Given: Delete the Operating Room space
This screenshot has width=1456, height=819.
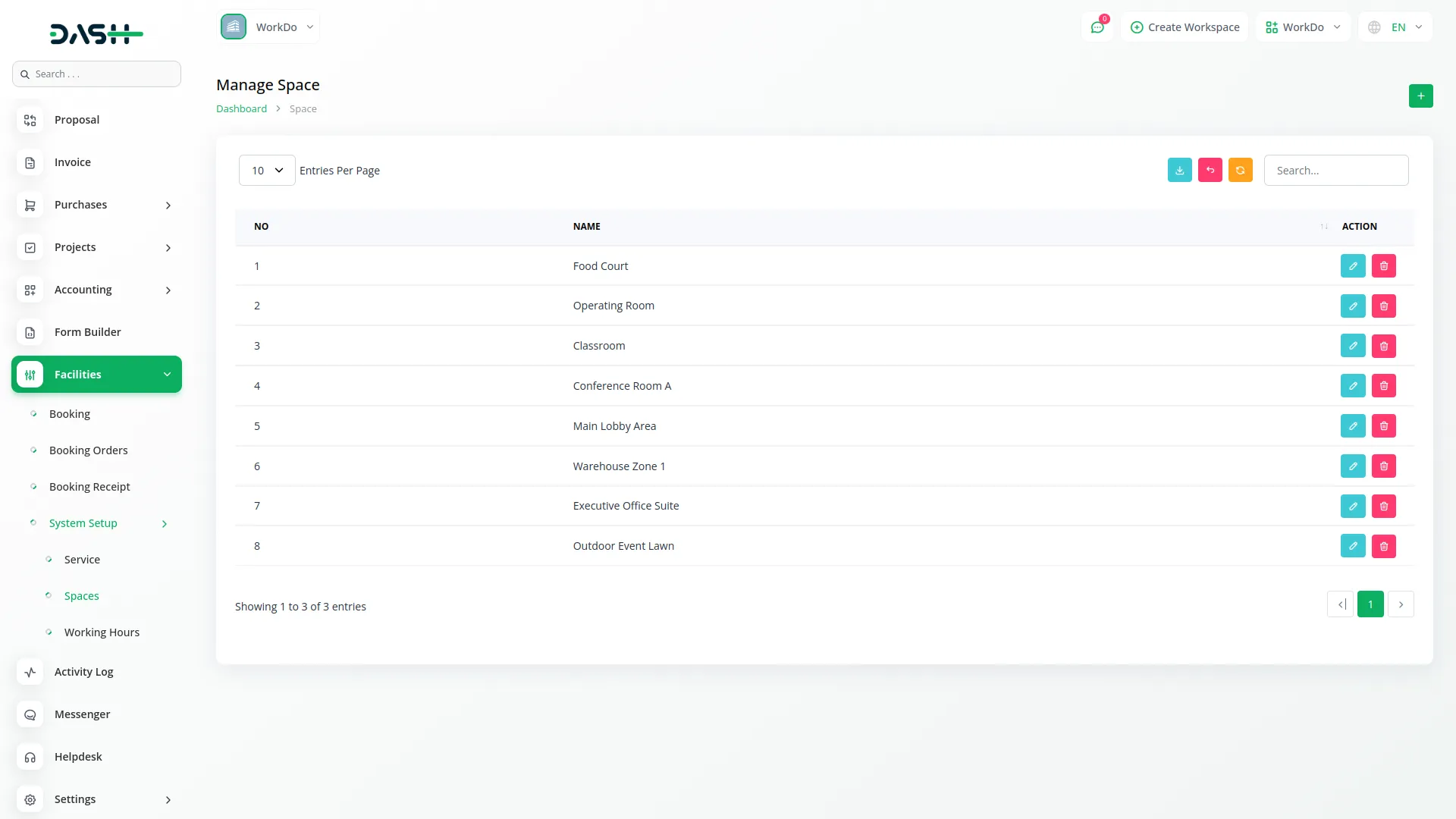Looking at the screenshot, I should click(1383, 306).
